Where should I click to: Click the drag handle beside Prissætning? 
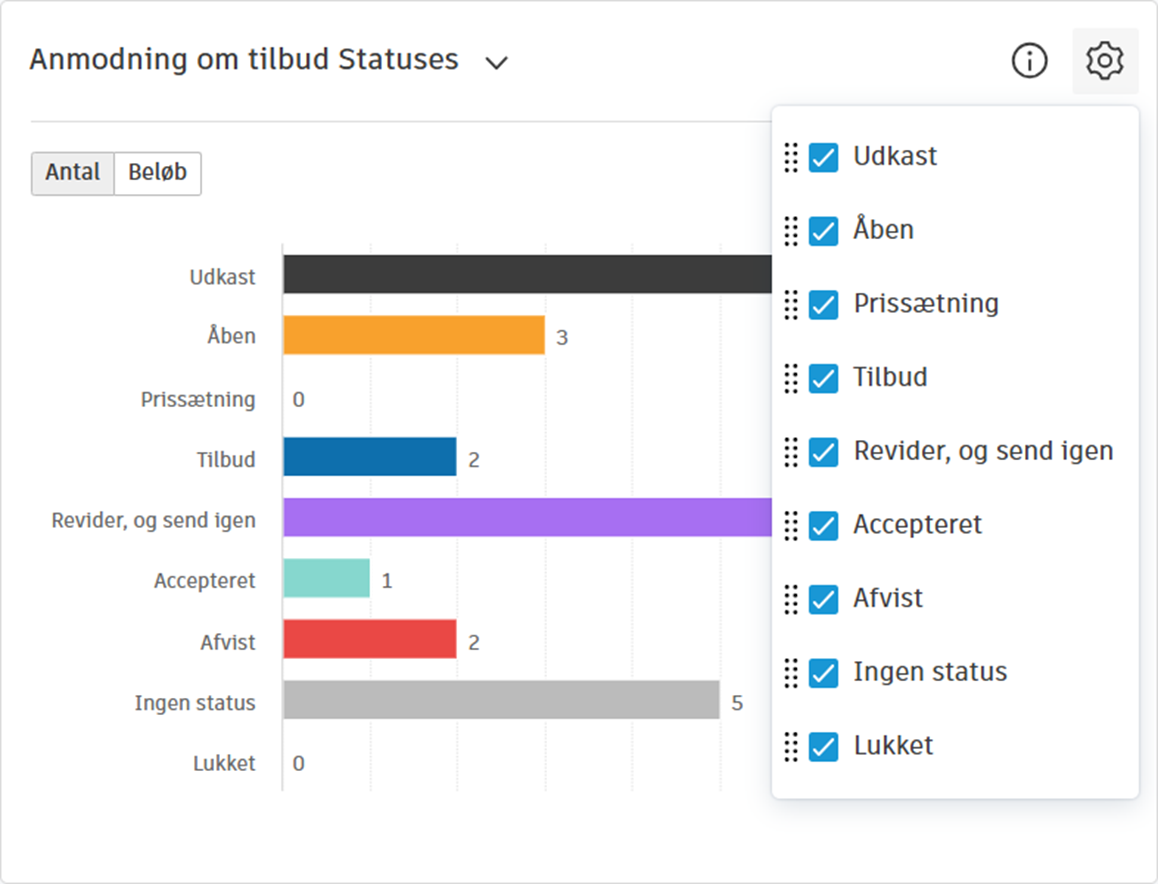click(791, 304)
